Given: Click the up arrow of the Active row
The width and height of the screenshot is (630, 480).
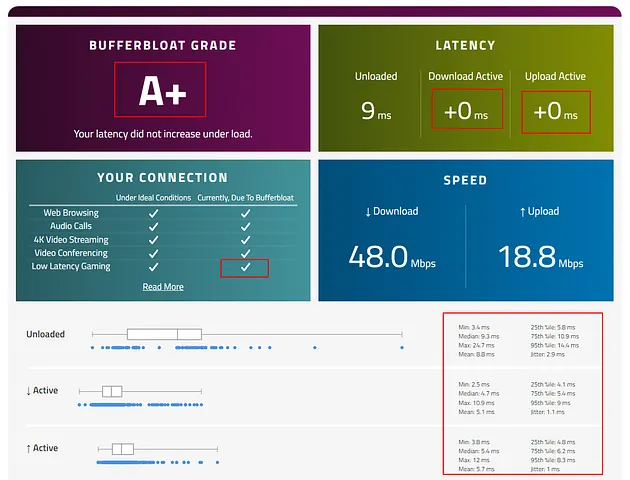Looking at the screenshot, I should pyautogui.click(x=29, y=448).
